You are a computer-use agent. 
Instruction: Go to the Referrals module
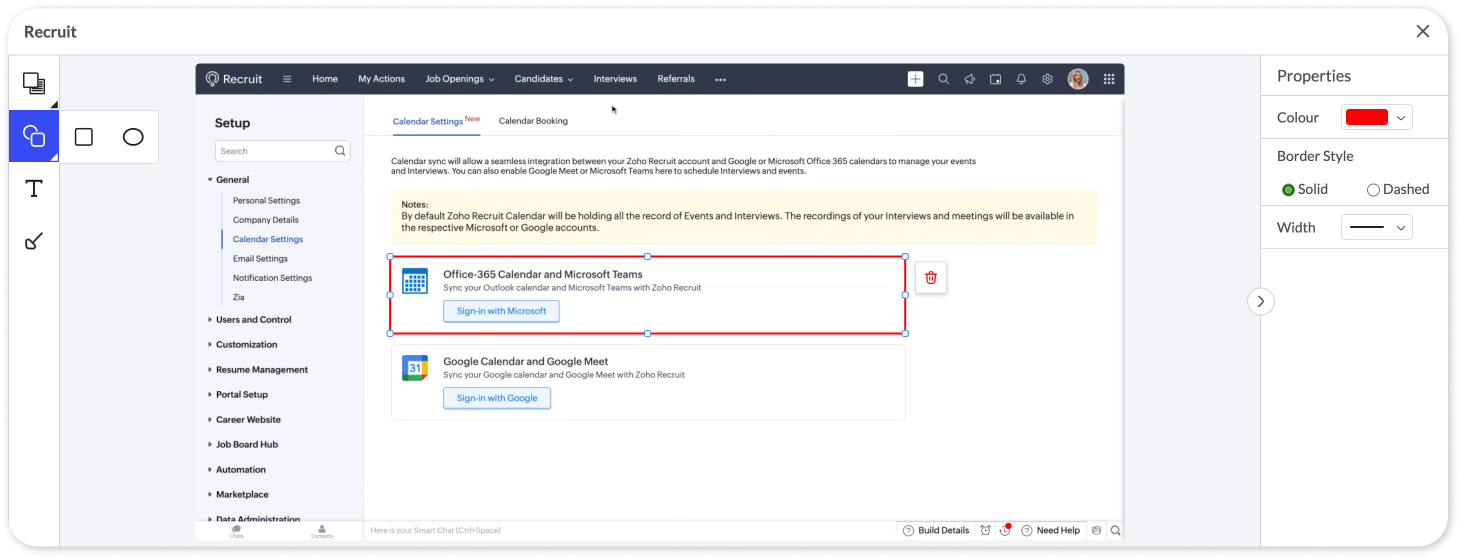676,79
